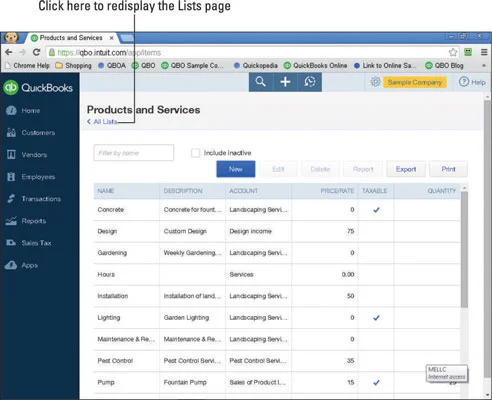Image resolution: width=492 pixels, height=400 pixels.
Task: Select the Hours item name
Action: pyautogui.click(x=106, y=274)
